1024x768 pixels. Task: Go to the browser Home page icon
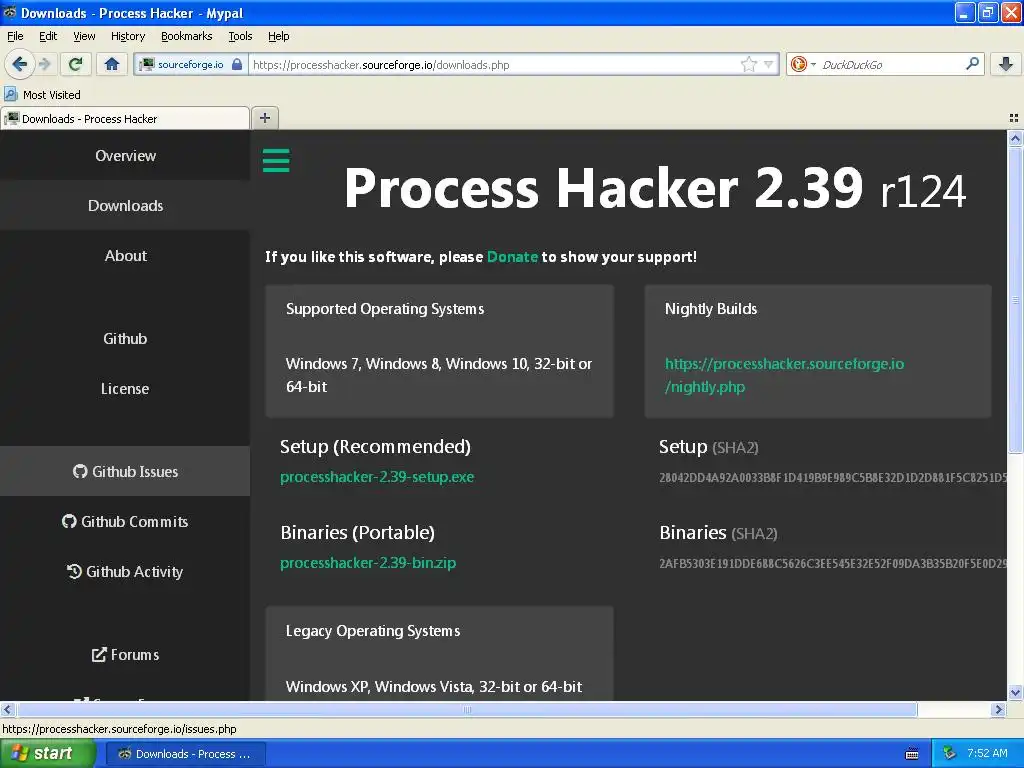click(x=112, y=64)
